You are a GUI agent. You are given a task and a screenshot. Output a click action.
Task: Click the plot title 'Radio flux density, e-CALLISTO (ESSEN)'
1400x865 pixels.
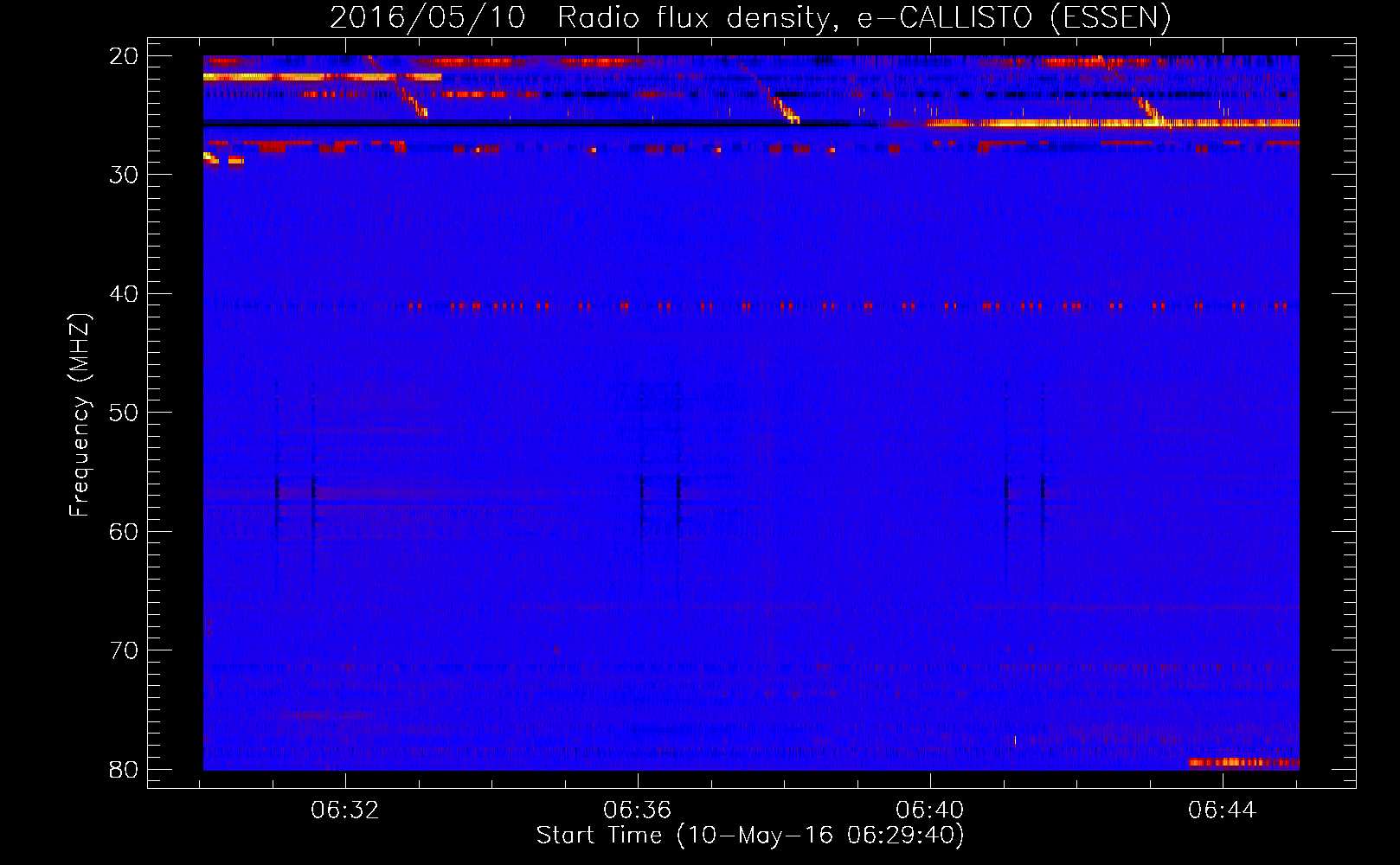pos(864,18)
